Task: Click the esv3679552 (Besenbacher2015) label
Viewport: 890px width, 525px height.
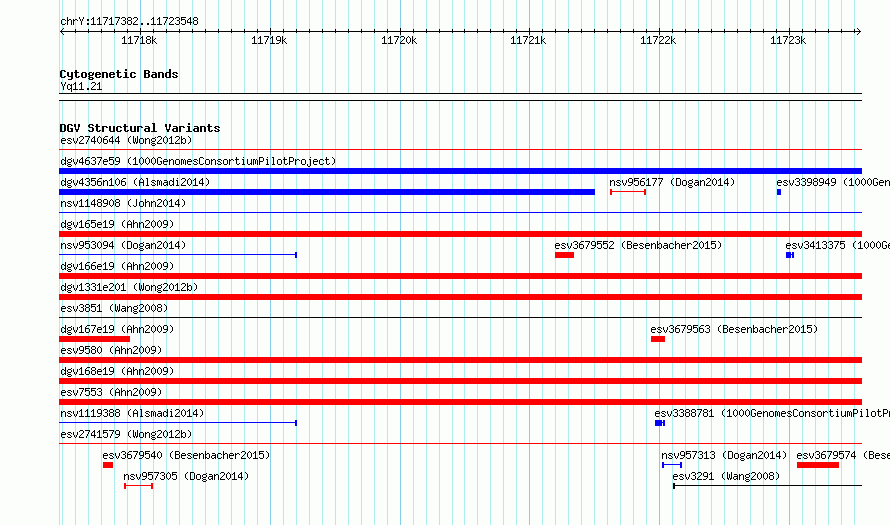Action: [638, 245]
